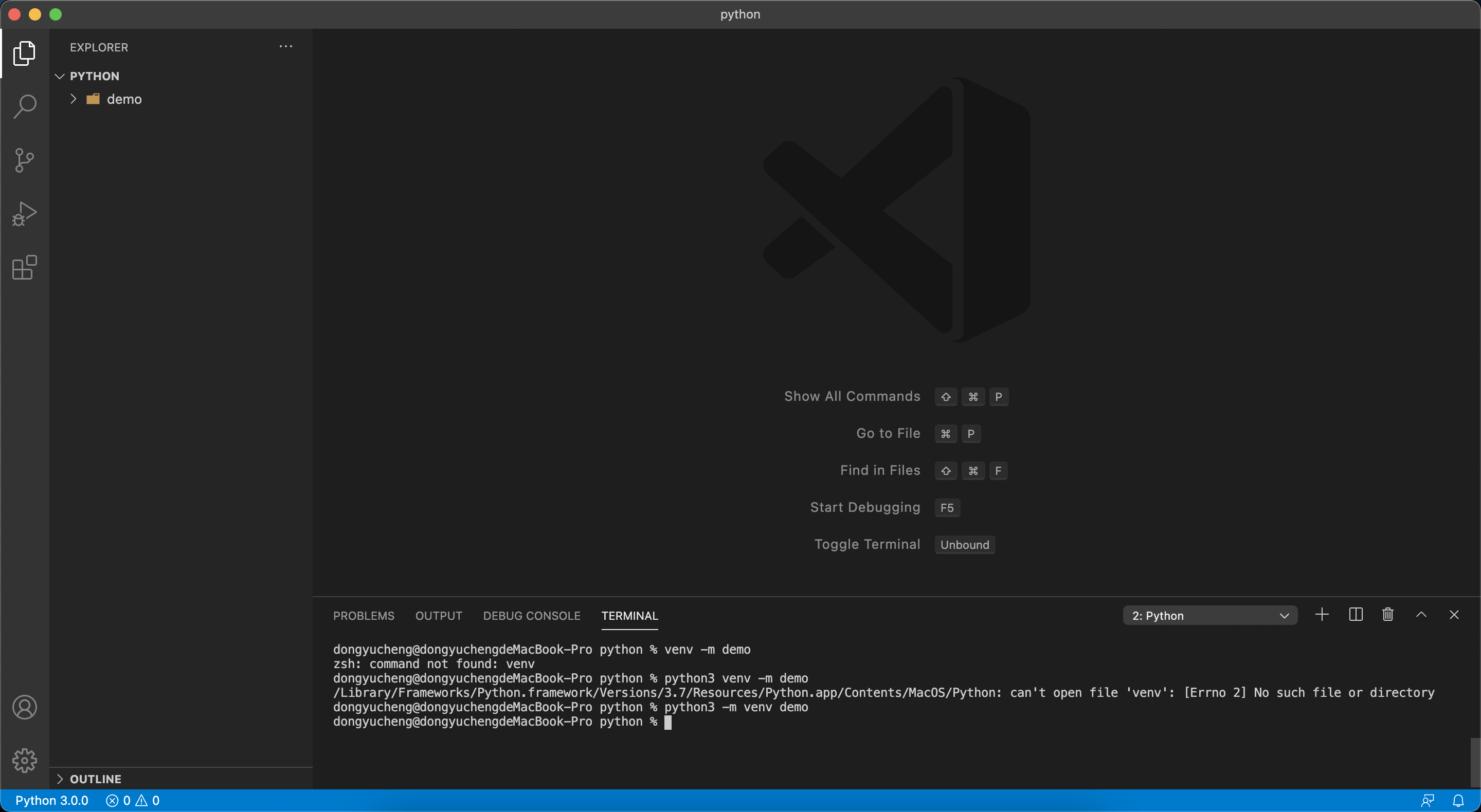Expand the demo folder chevron
This screenshot has height=812, width=1481.
(73, 99)
